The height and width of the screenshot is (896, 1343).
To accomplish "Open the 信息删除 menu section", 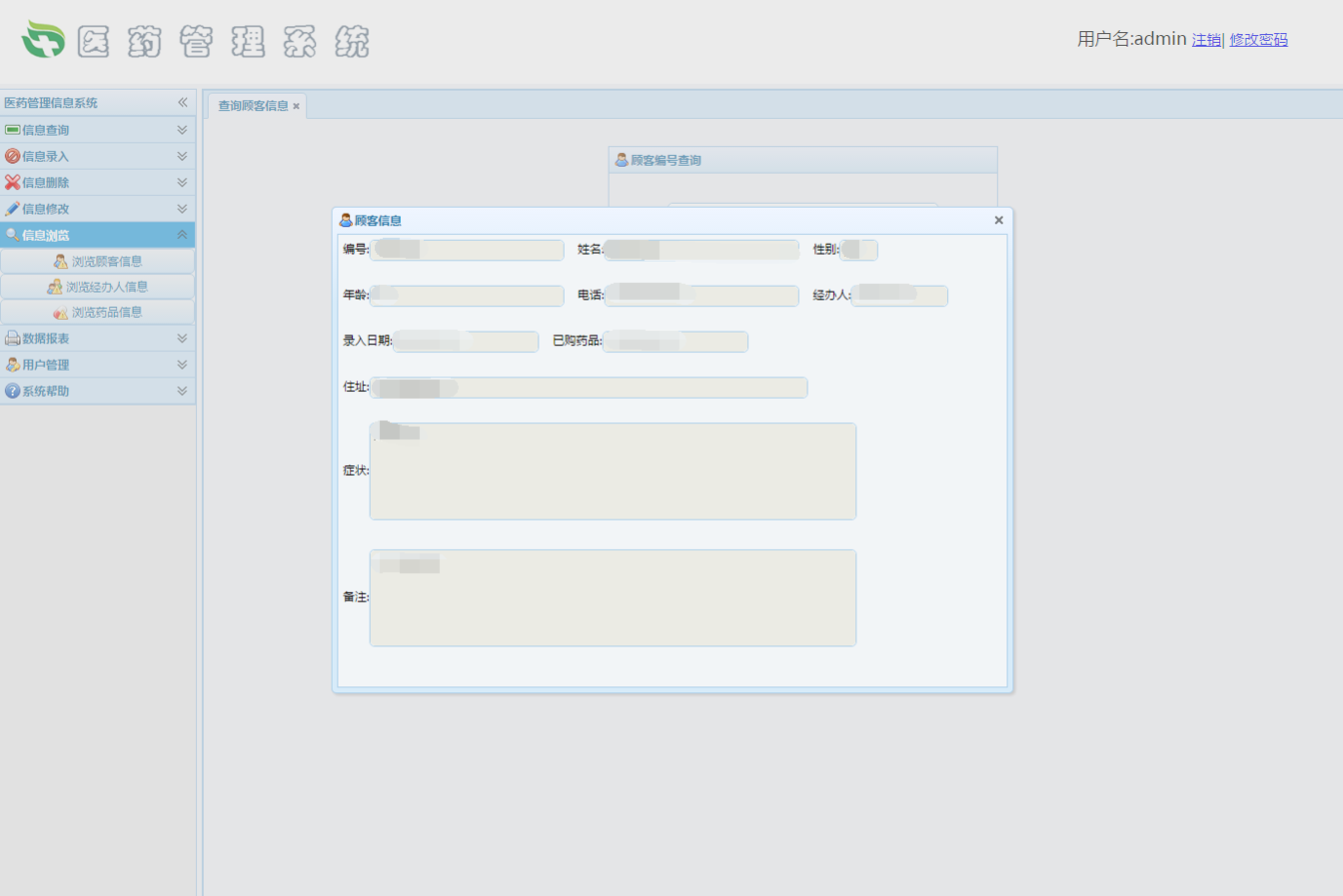I will [97, 182].
